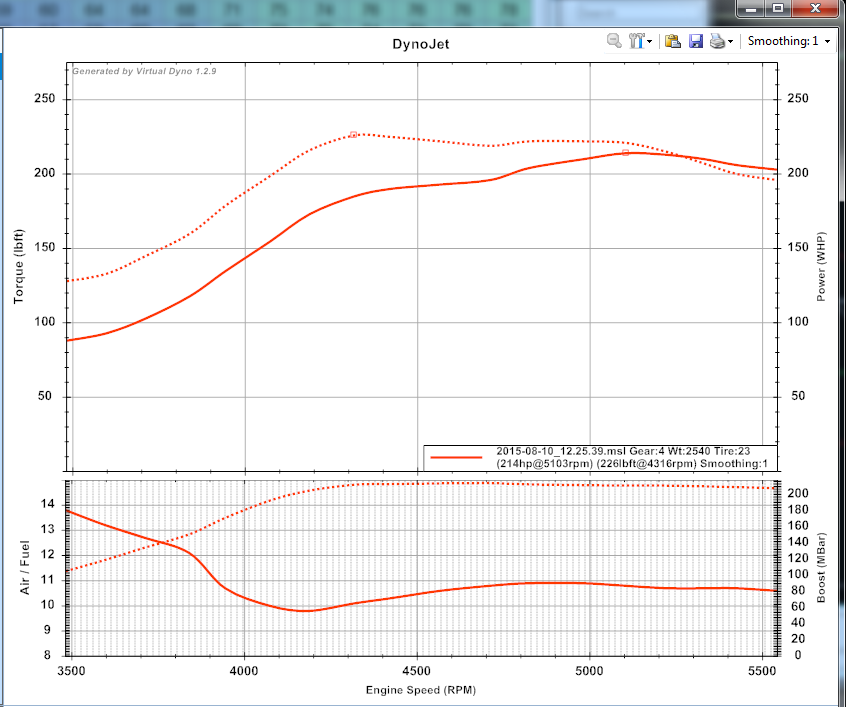The height and width of the screenshot is (707, 846).
Task: Expand the arrow beside the tools icon
Action: [651, 42]
